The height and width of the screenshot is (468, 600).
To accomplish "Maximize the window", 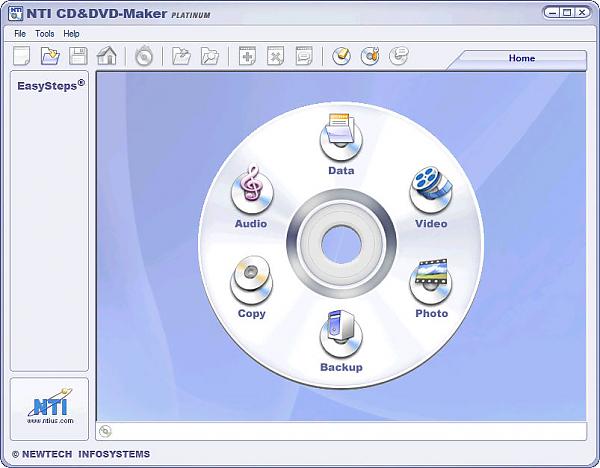I will point(567,13).
